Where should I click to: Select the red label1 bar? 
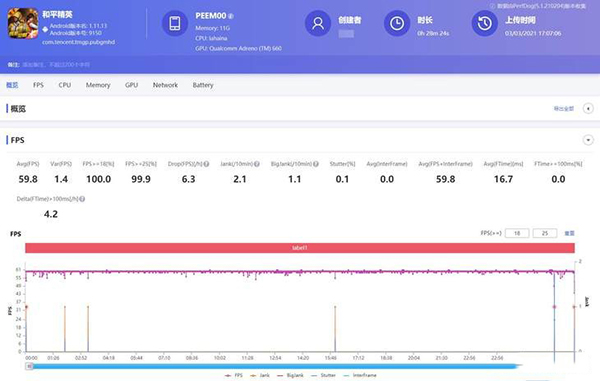(x=300, y=248)
